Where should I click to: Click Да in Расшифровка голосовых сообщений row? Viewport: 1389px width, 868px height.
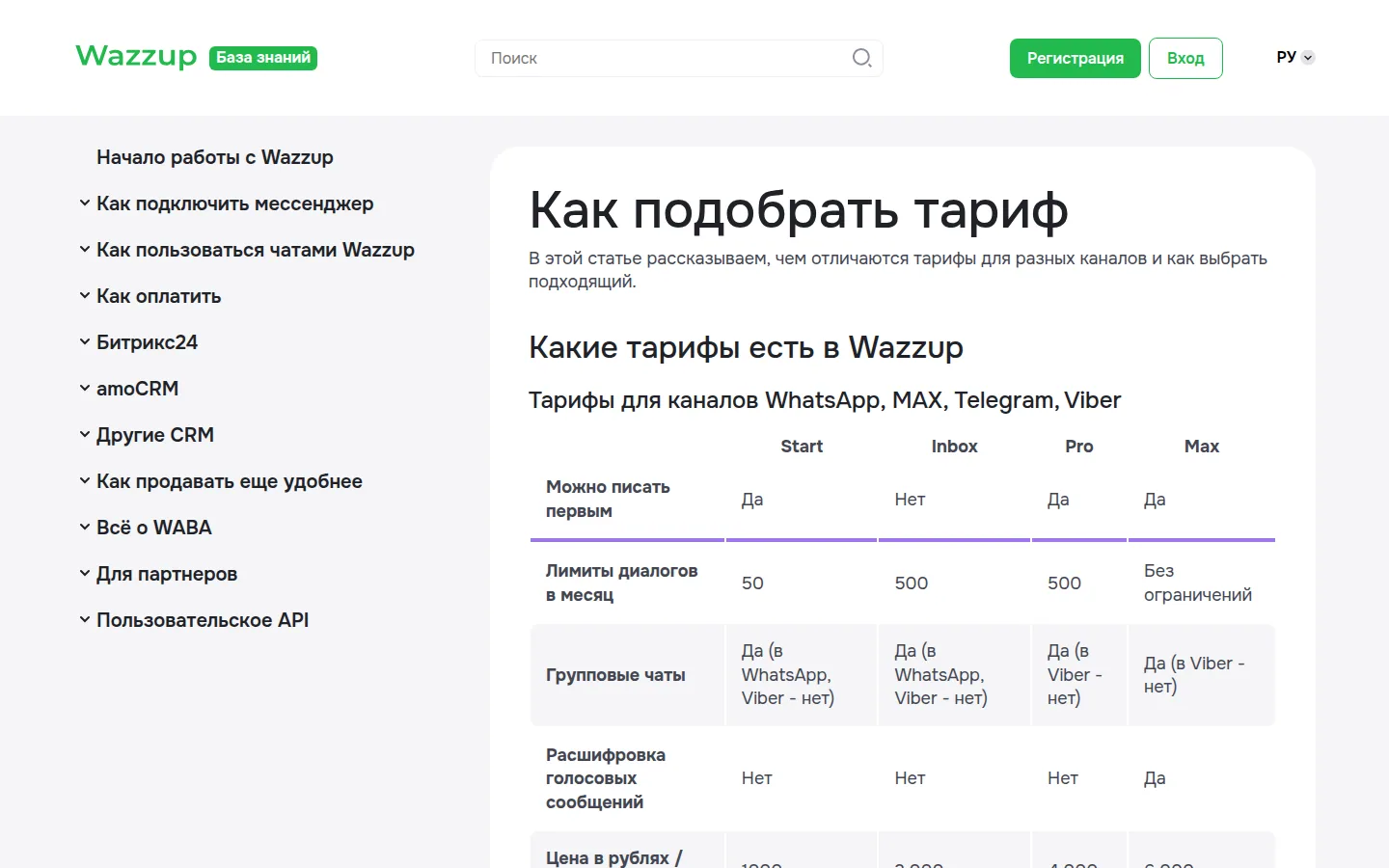tap(1155, 778)
